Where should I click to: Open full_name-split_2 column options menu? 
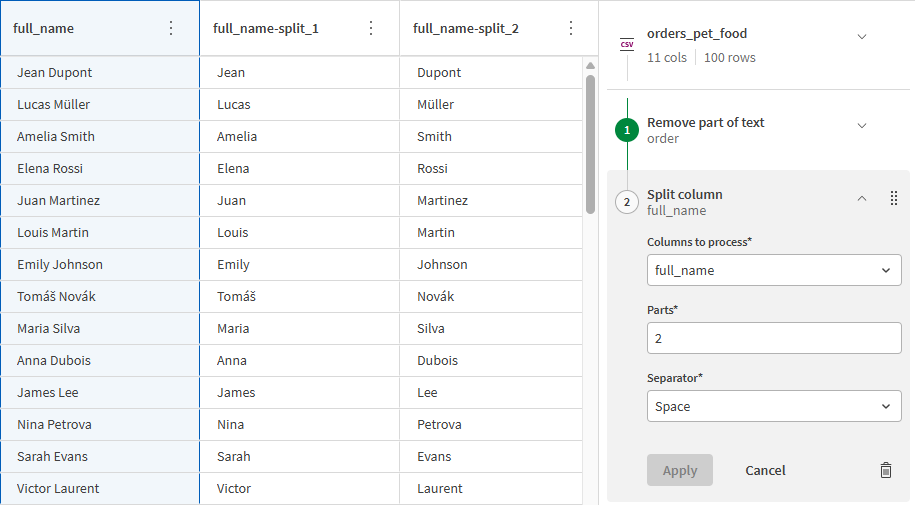pyautogui.click(x=571, y=28)
